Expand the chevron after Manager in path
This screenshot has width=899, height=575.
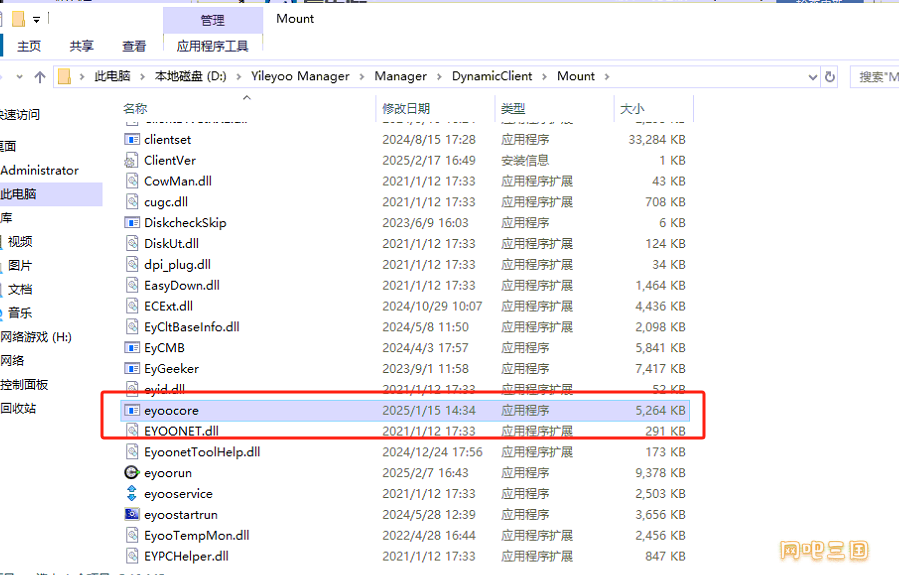pyautogui.click(x=439, y=76)
